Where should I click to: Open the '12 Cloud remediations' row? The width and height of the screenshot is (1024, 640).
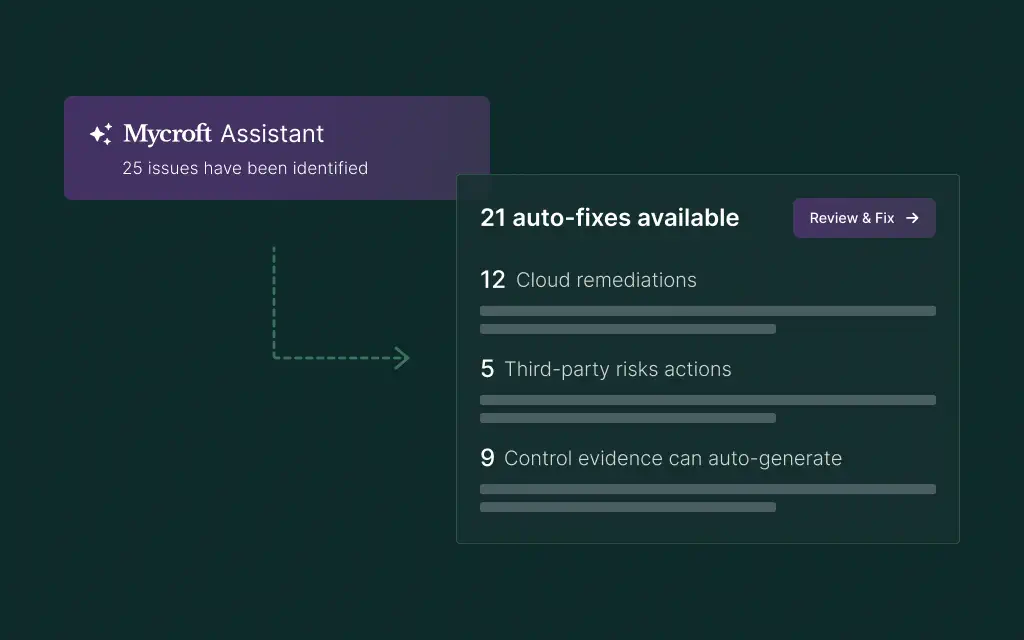pos(588,280)
